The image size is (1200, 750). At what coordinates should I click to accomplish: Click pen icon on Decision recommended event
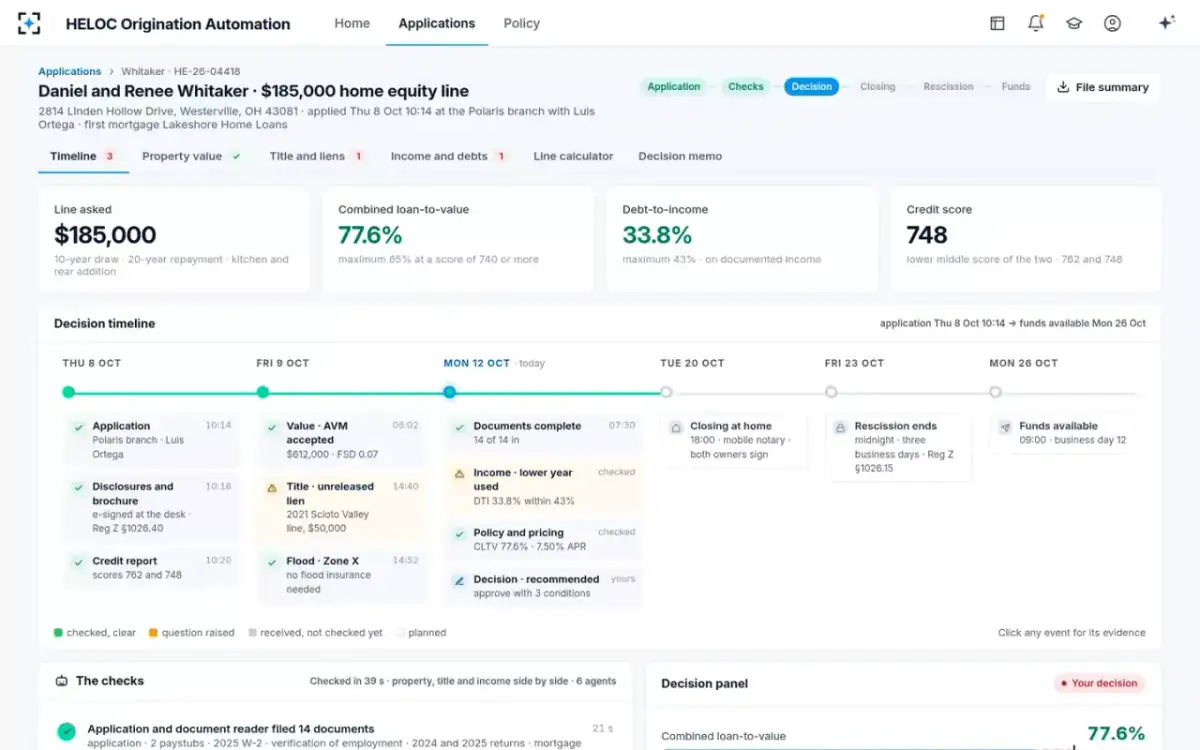[x=459, y=580]
